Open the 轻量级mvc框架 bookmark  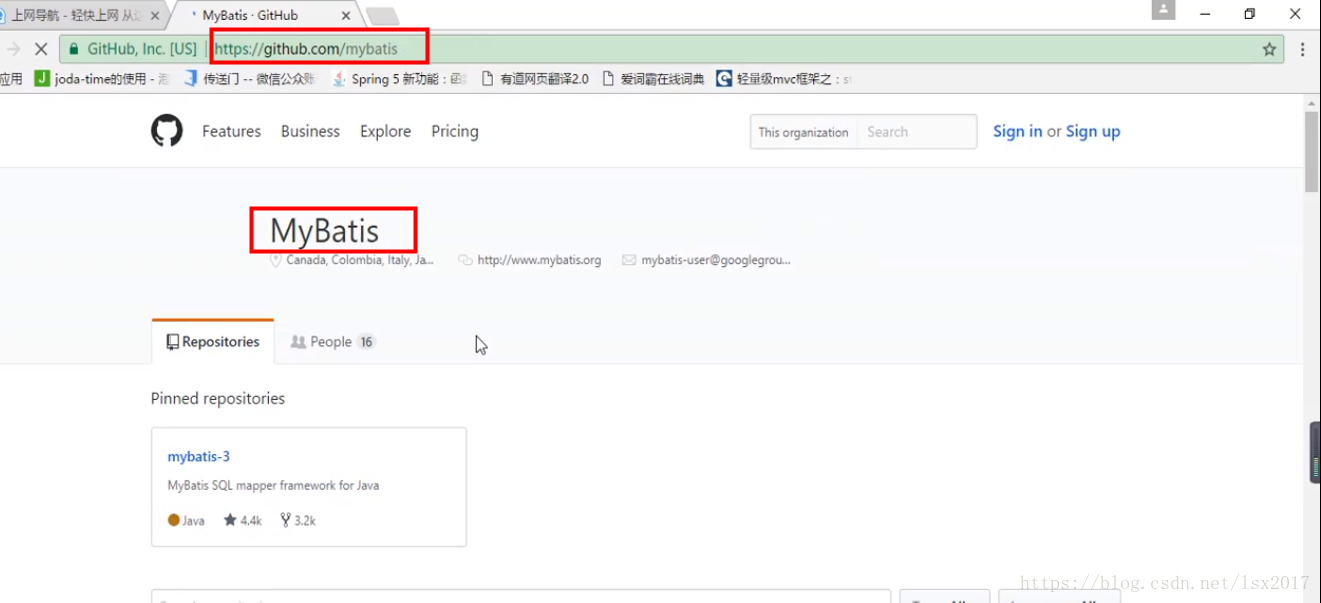784,79
